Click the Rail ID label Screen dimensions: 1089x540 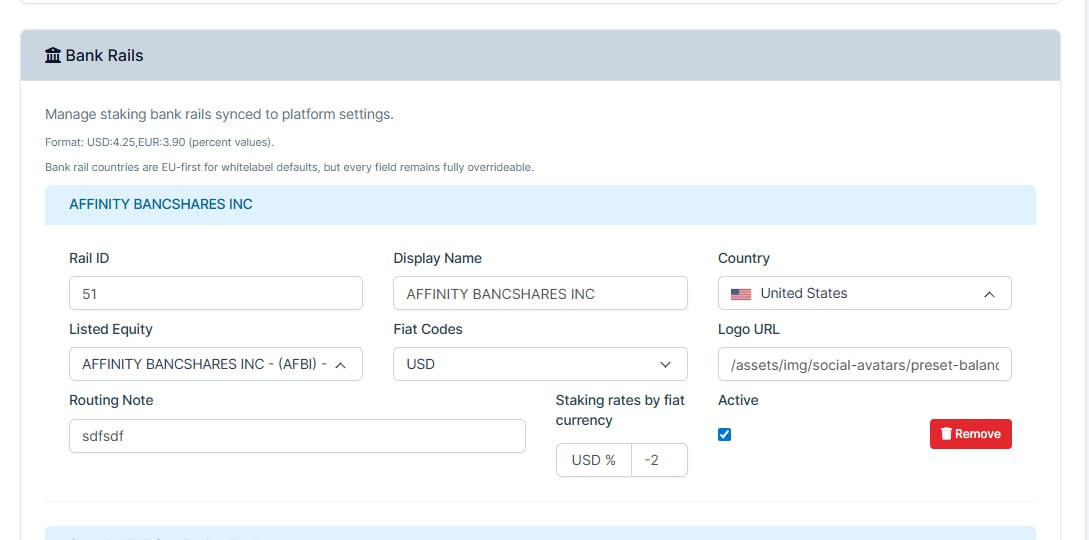pyautogui.click(x=89, y=258)
